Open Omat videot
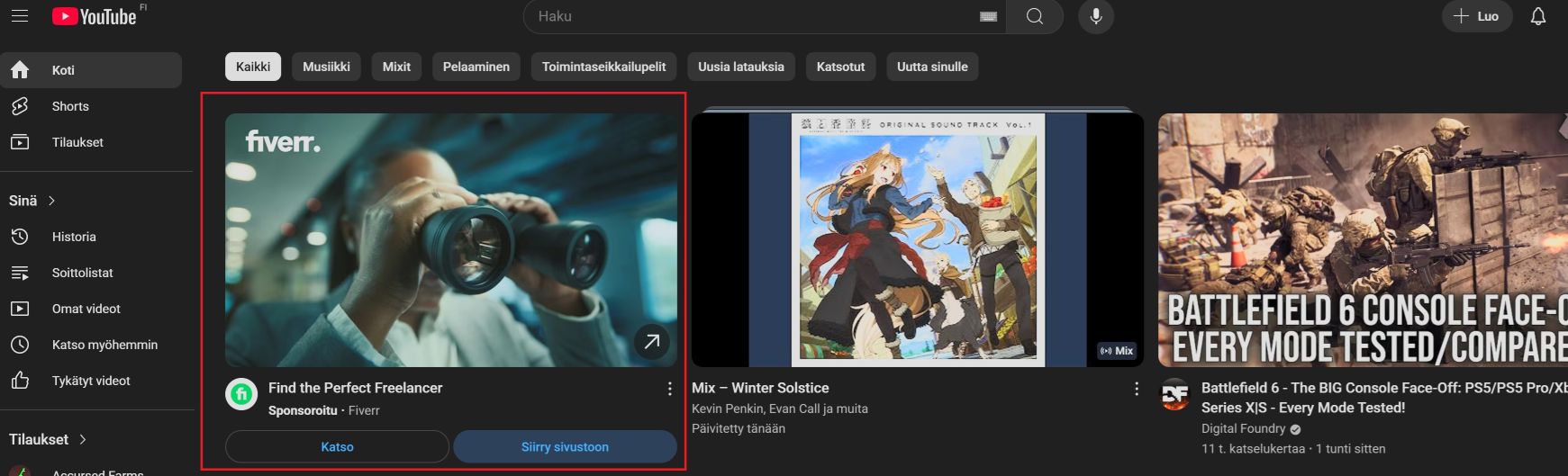Screen dimensions: 1568x476 pos(91,309)
